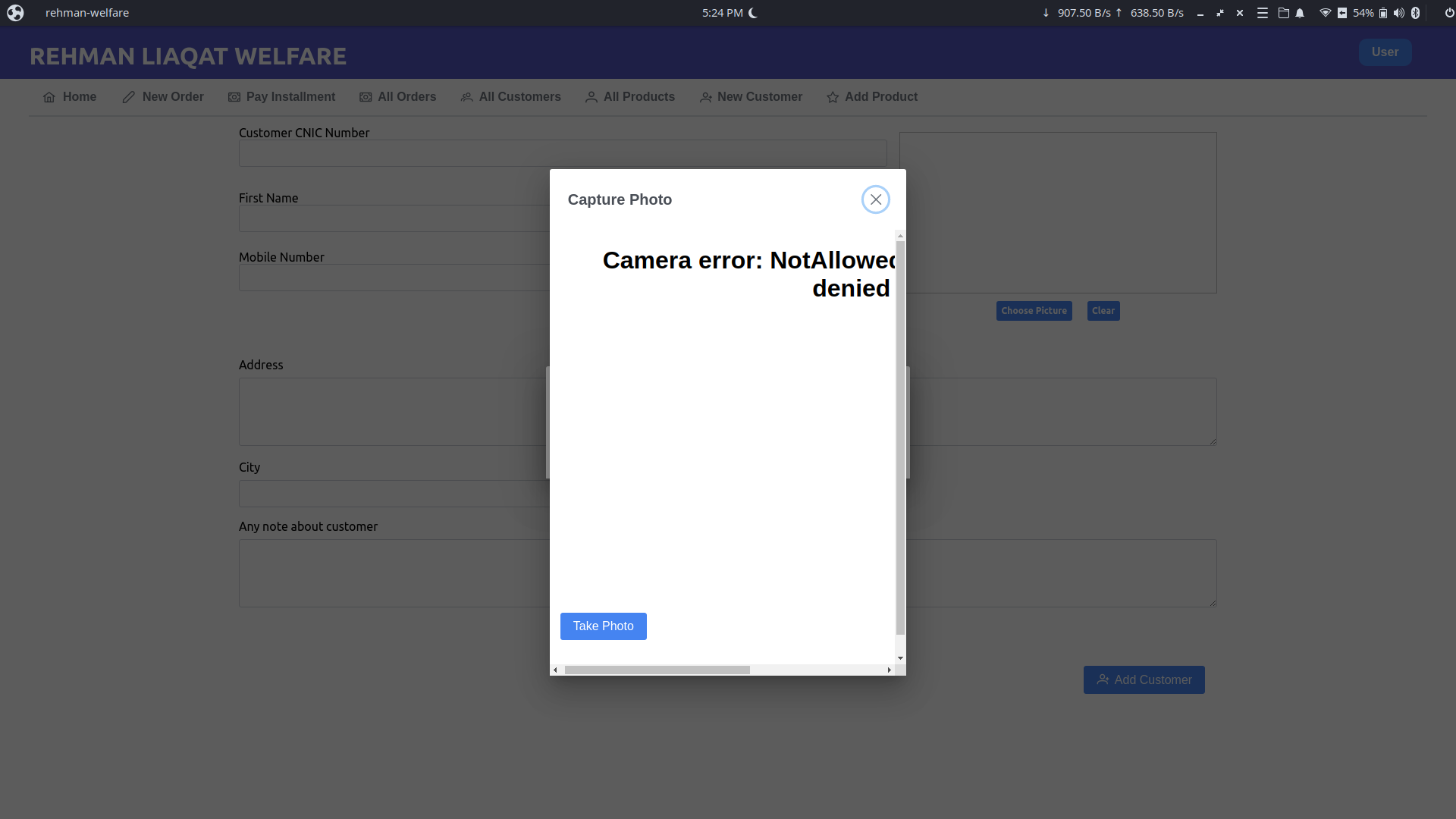Click the All Customers people icon
The image size is (1456, 819).
click(466, 97)
